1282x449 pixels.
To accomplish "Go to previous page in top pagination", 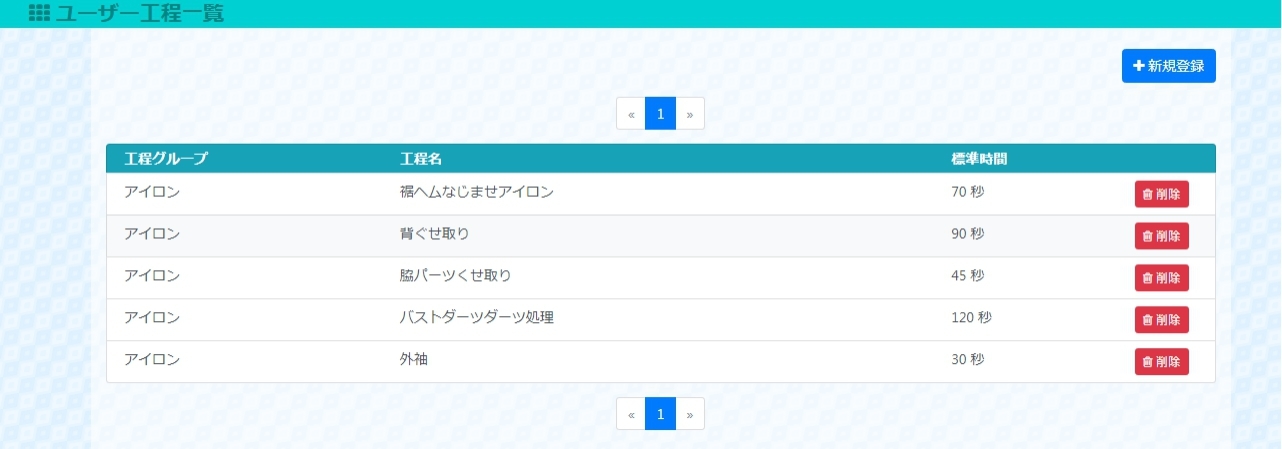I will [x=631, y=114].
